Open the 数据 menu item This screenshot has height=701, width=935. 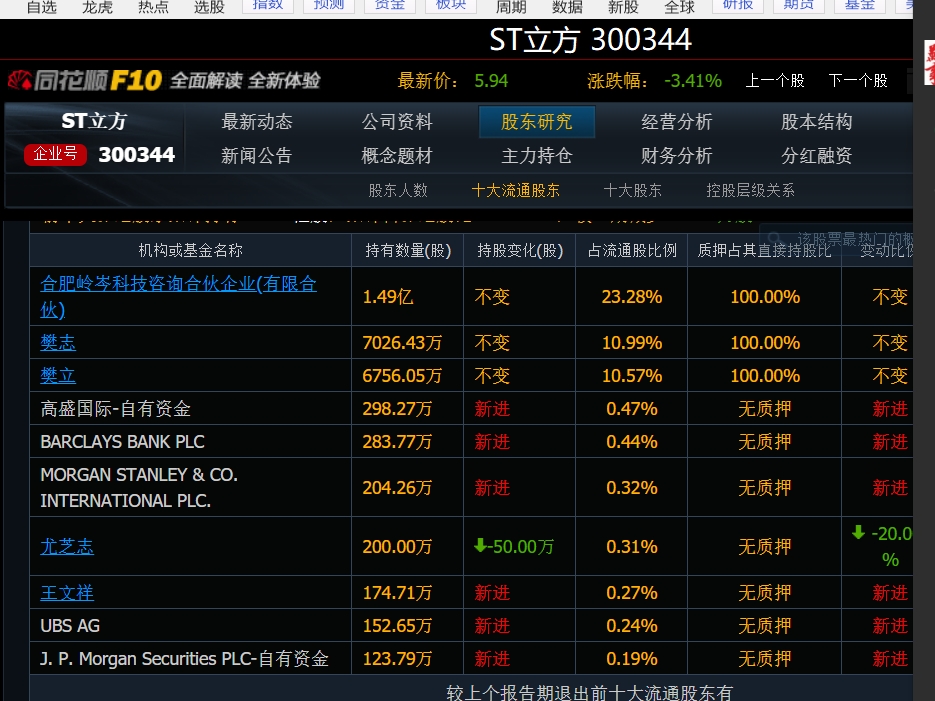tap(567, 7)
